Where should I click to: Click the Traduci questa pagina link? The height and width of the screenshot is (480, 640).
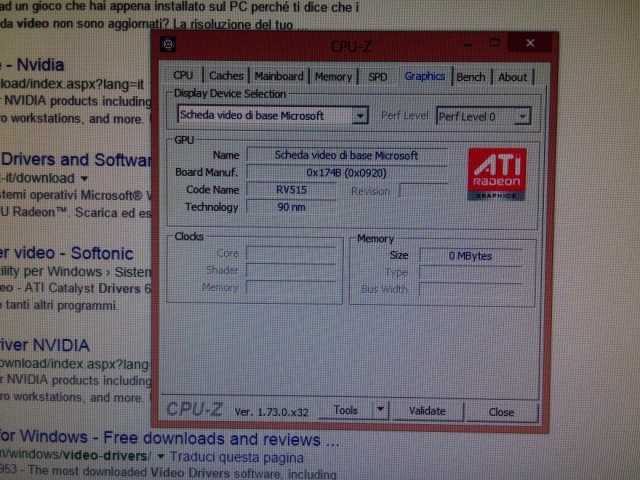[237, 458]
